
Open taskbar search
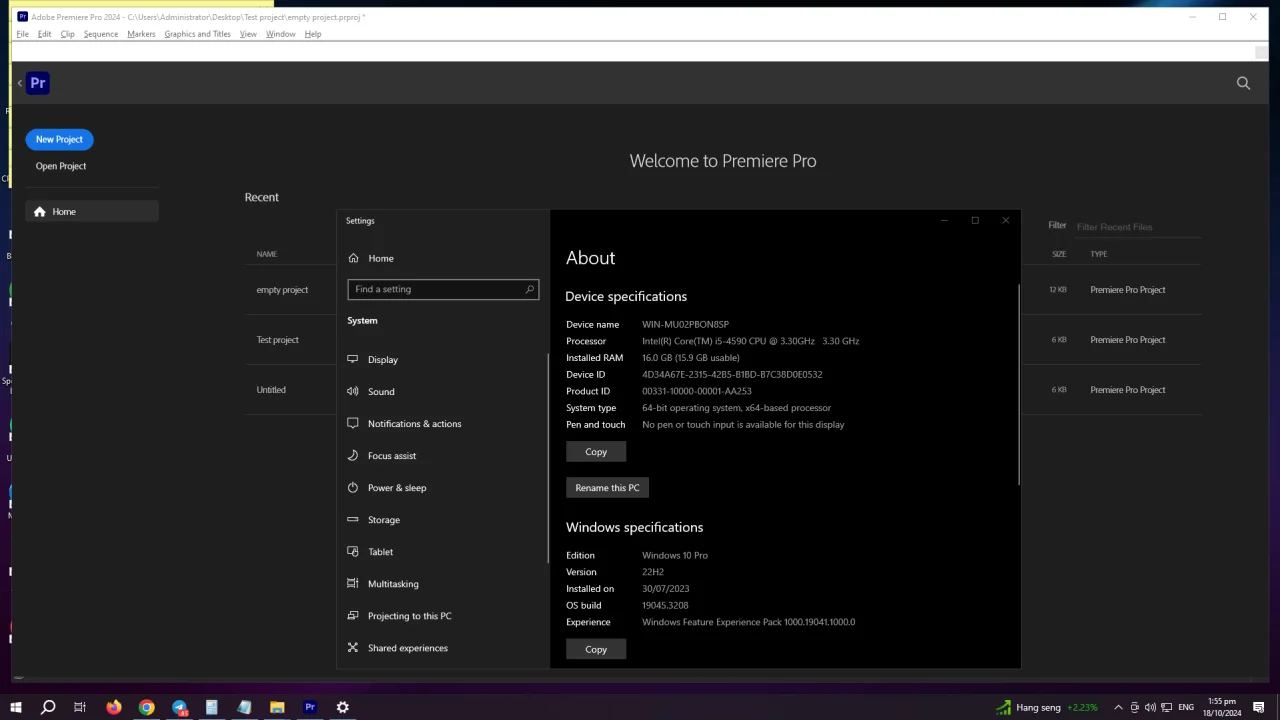pyautogui.click(x=48, y=707)
